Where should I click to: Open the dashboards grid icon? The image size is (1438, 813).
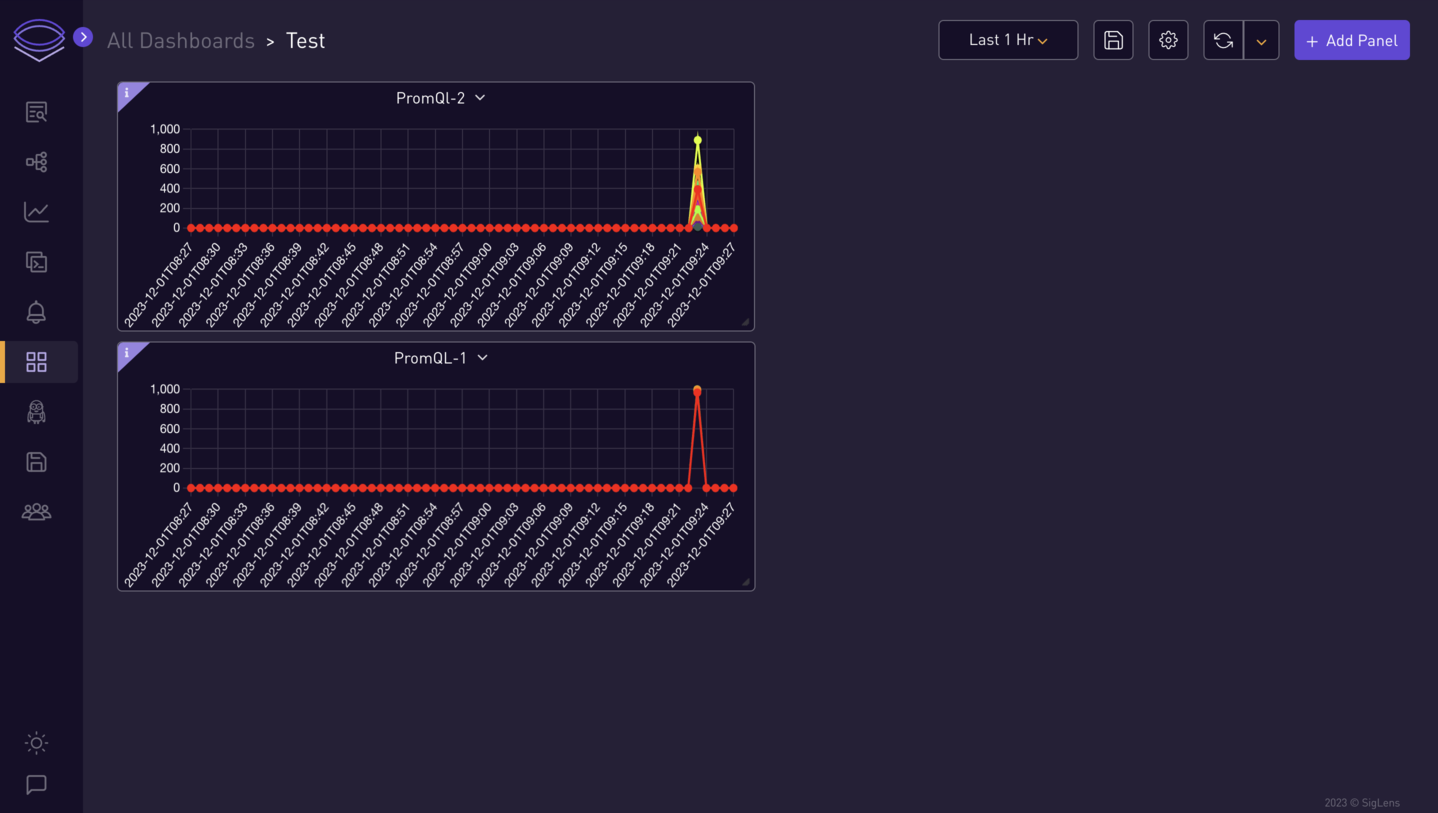click(36, 362)
